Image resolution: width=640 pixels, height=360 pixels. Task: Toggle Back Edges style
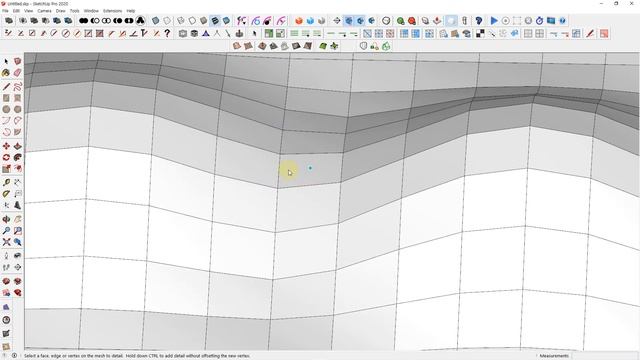[x=167, y=20]
